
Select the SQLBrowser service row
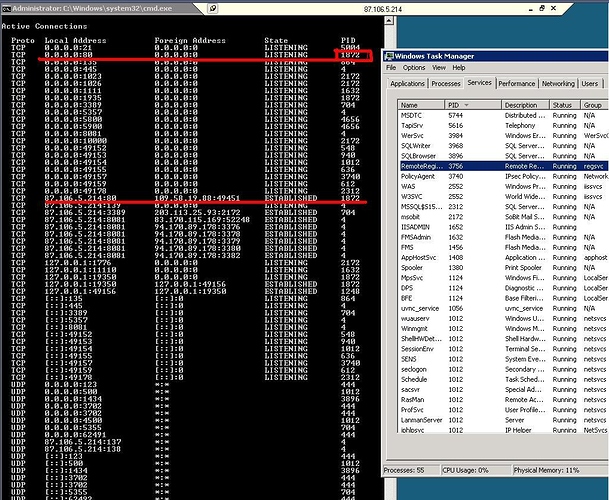pos(503,156)
